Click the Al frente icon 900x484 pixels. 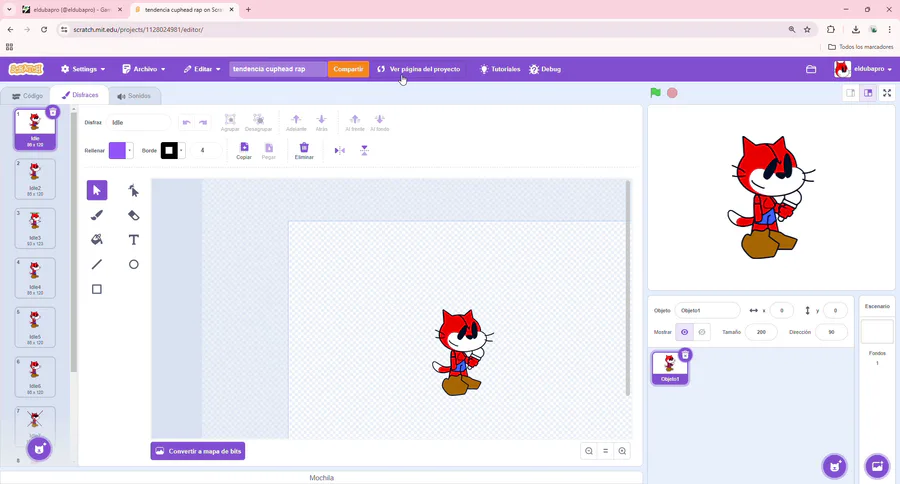355,122
